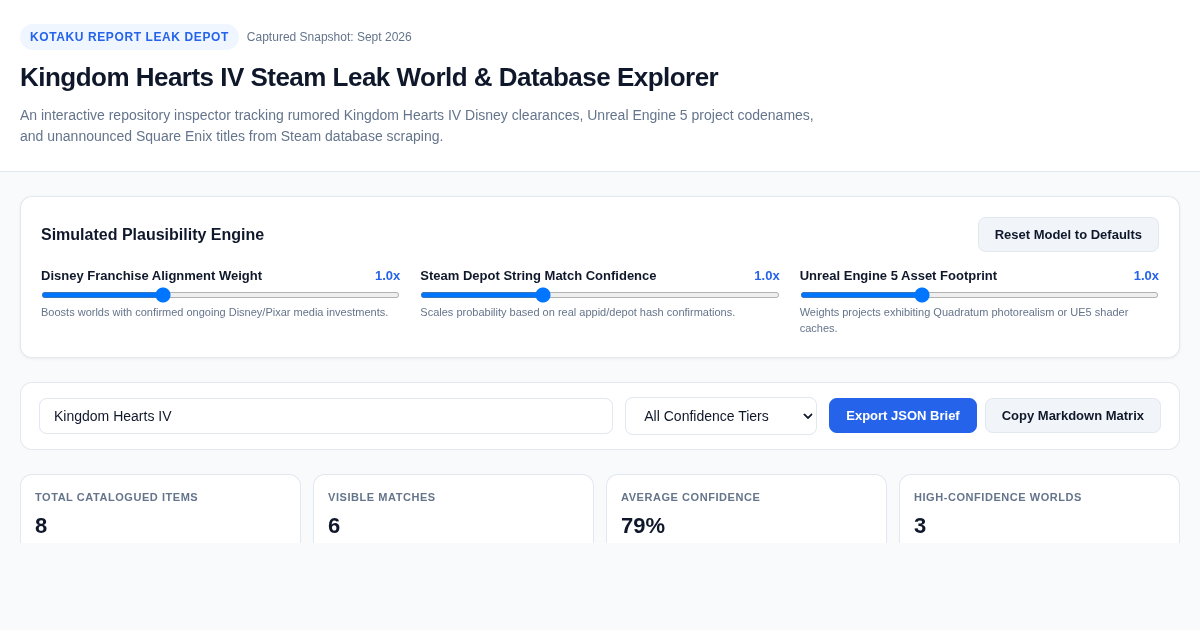Adjust Steam Depot String Match Confidence slider
This screenshot has width=1200, height=630.
[x=600, y=295]
